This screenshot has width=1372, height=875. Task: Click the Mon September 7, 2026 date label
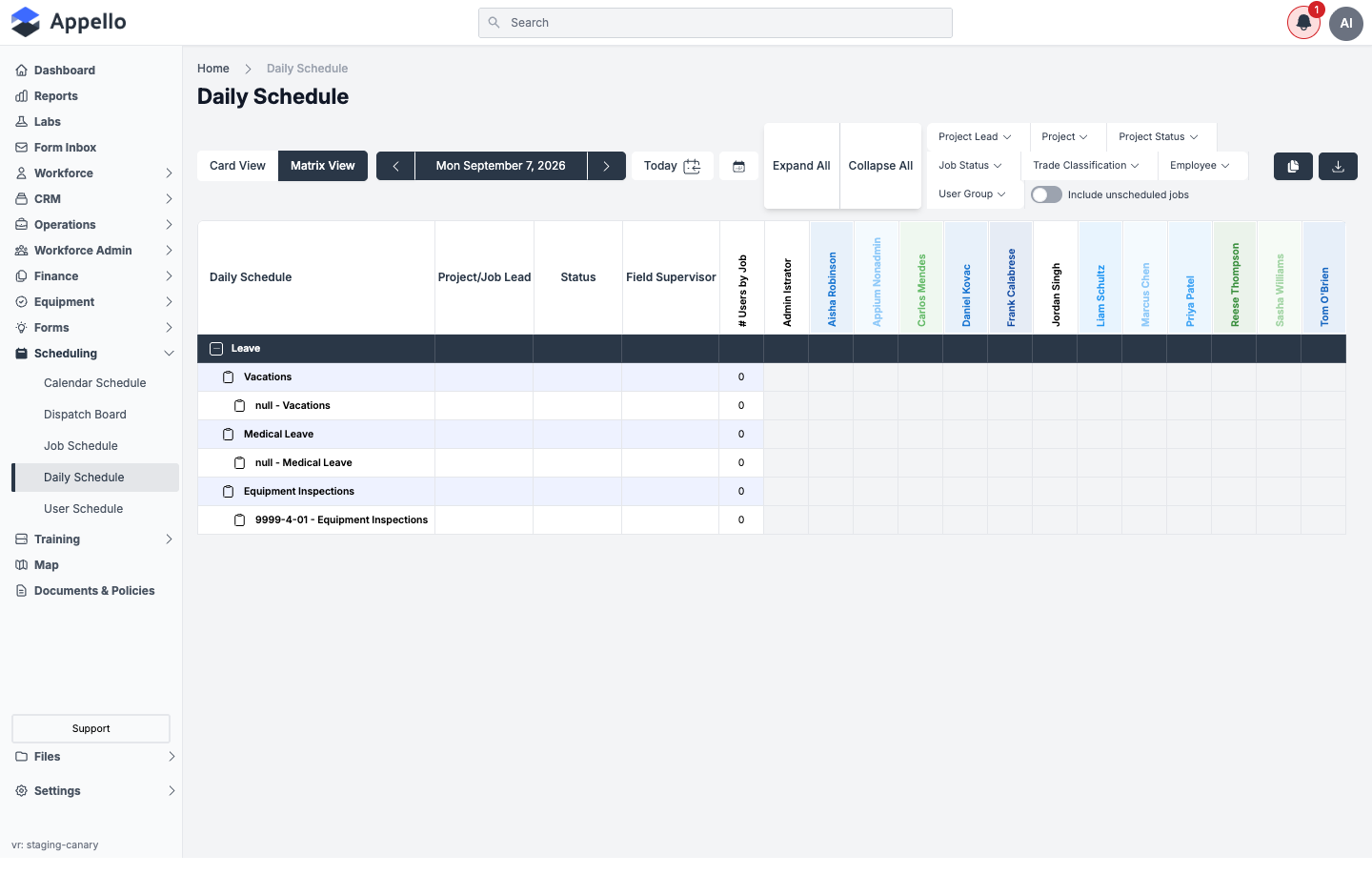pos(501,166)
